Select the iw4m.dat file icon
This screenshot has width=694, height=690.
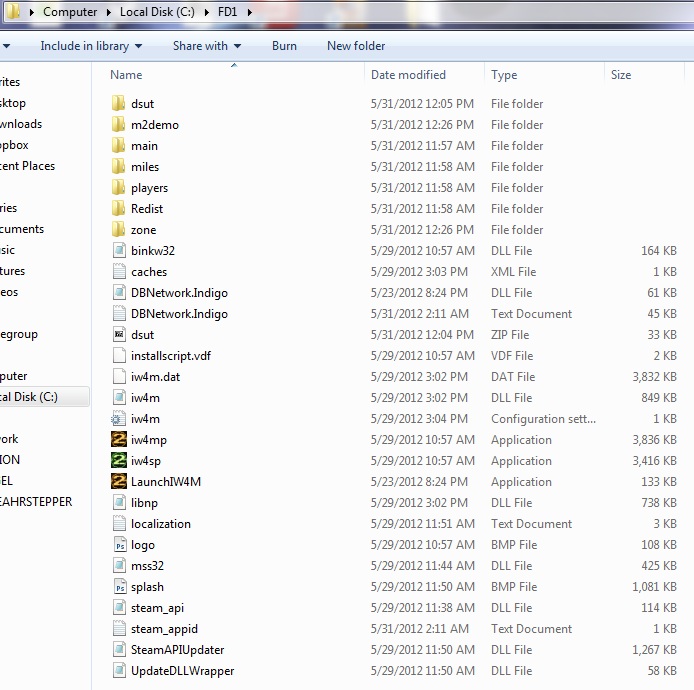tap(119, 377)
